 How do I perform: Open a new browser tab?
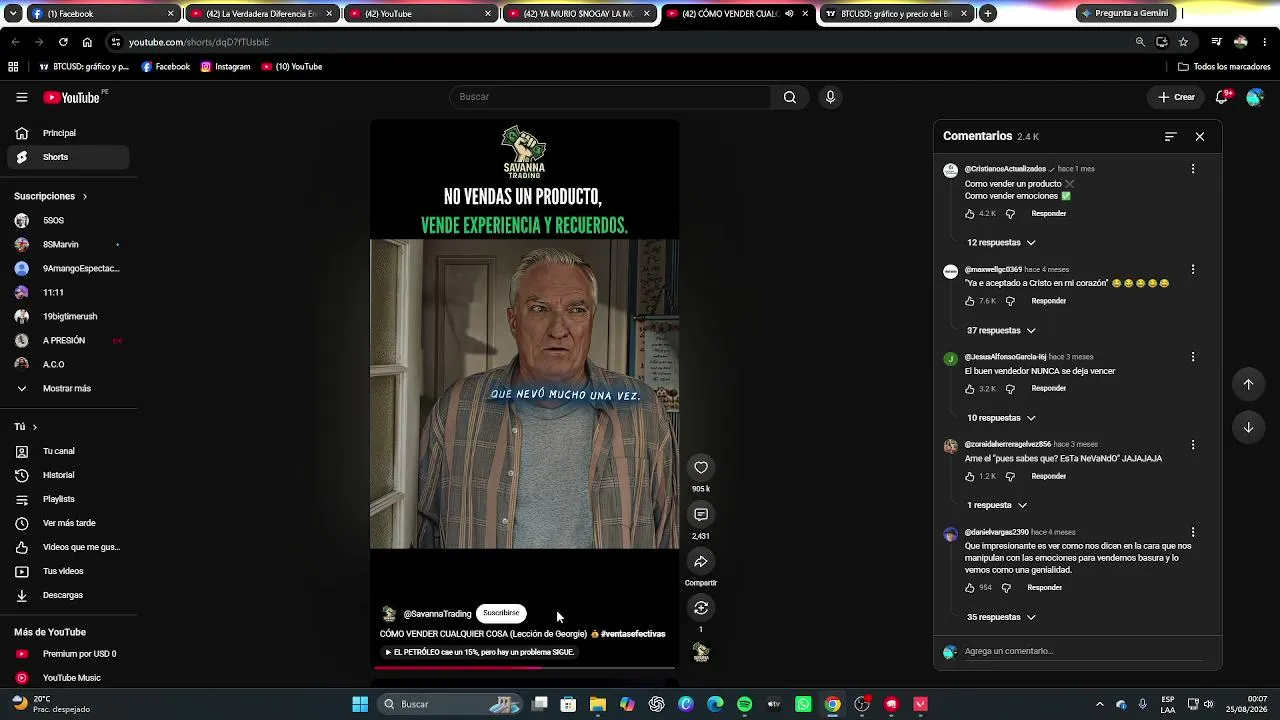988,14
